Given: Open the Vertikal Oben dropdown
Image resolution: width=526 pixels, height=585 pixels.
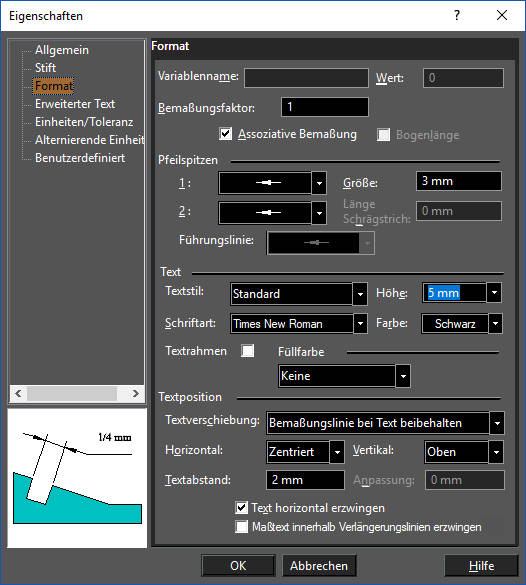Looking at the screenshot, I should (496, 452).
